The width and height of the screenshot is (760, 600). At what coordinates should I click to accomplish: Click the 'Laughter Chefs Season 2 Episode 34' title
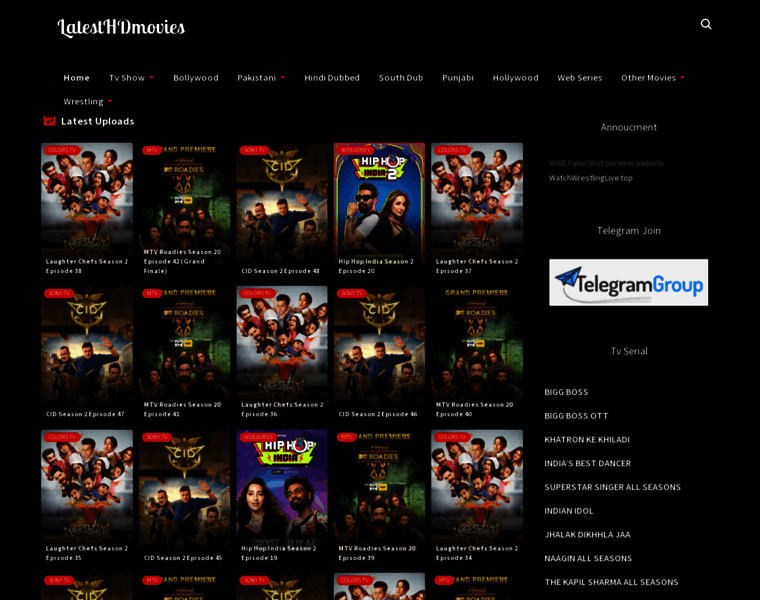[477, 553]
